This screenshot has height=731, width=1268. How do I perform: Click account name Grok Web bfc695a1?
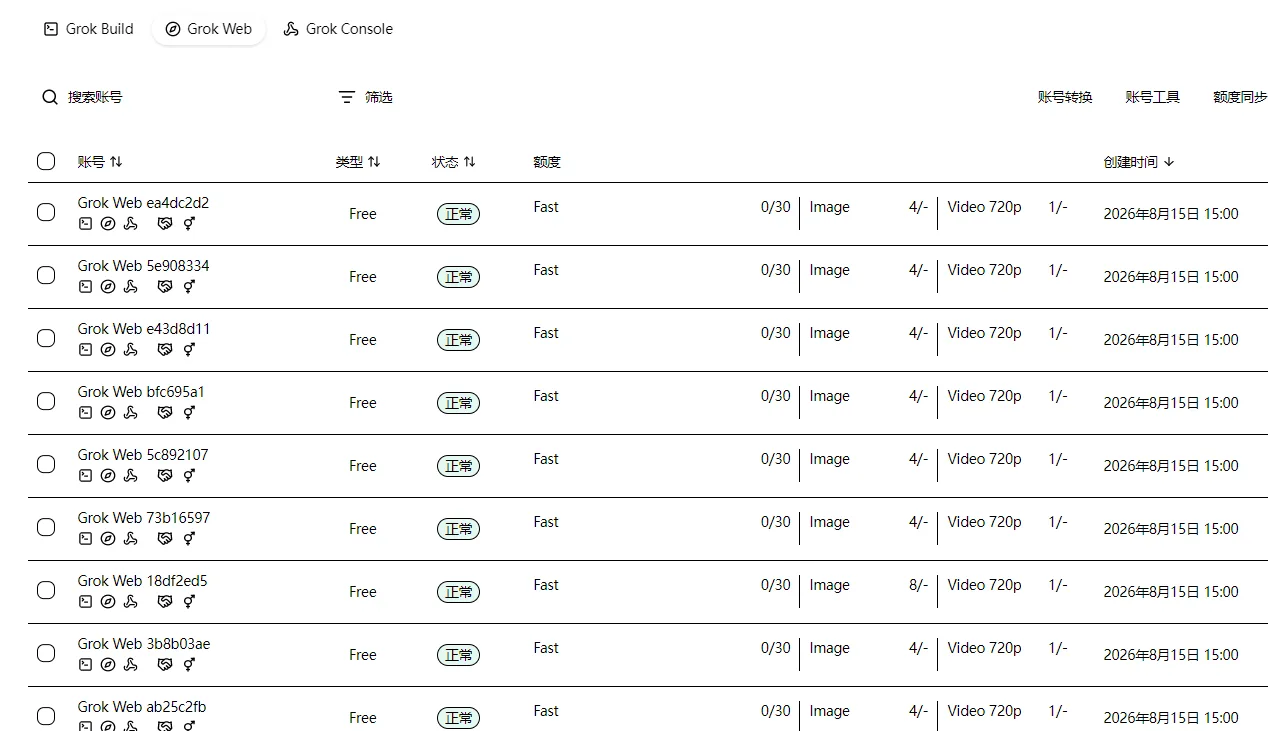pos(141,392)
